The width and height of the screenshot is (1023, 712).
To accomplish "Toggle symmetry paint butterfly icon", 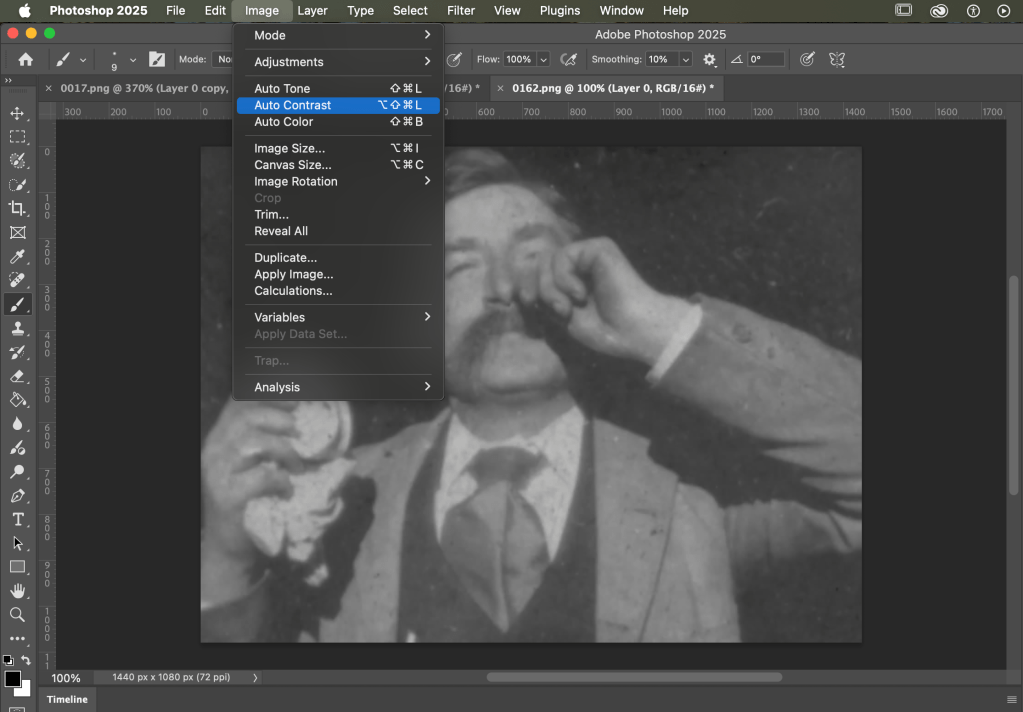I will [837, 59].
